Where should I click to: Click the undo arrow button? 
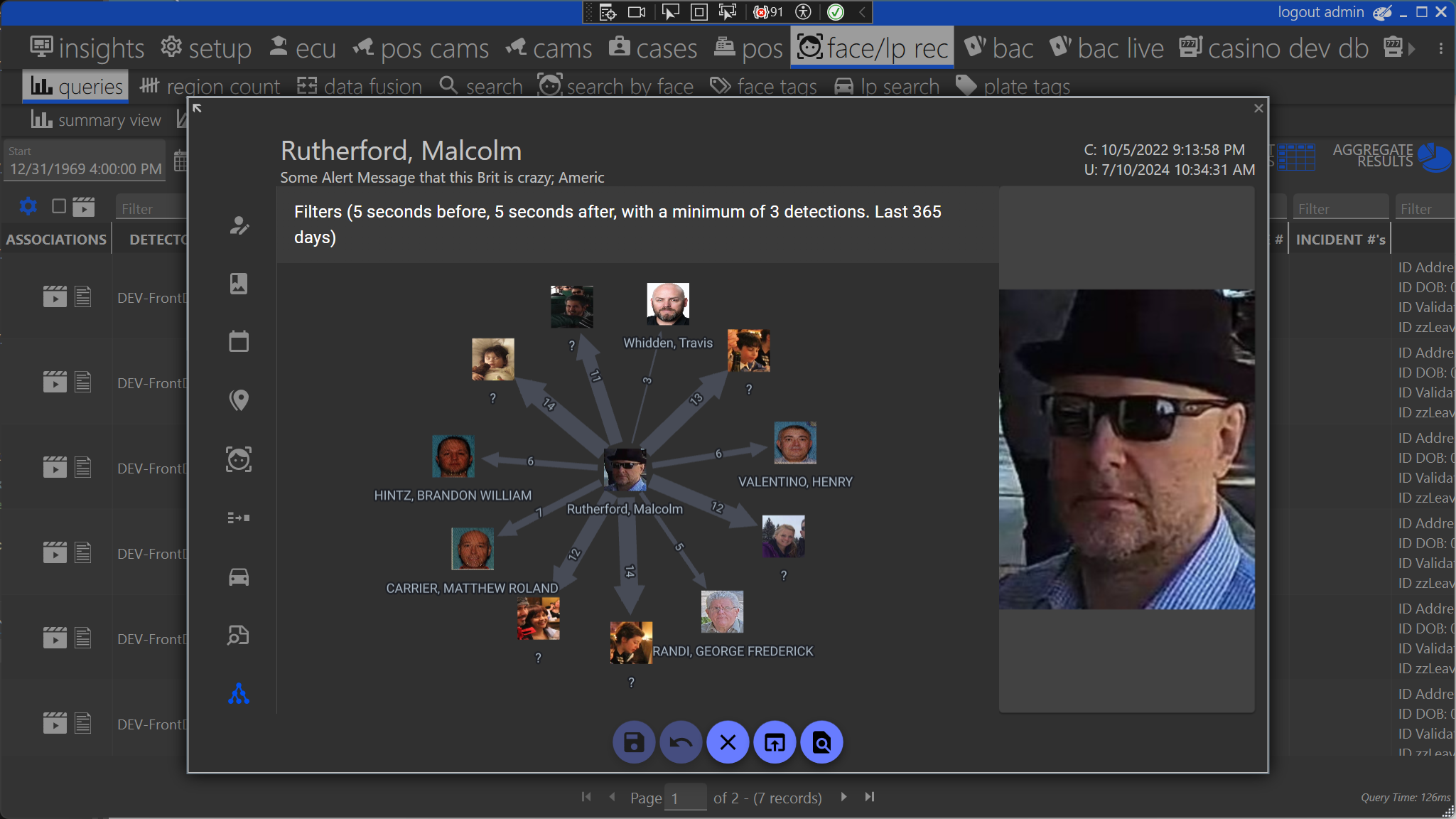click(x=680, y=743)
